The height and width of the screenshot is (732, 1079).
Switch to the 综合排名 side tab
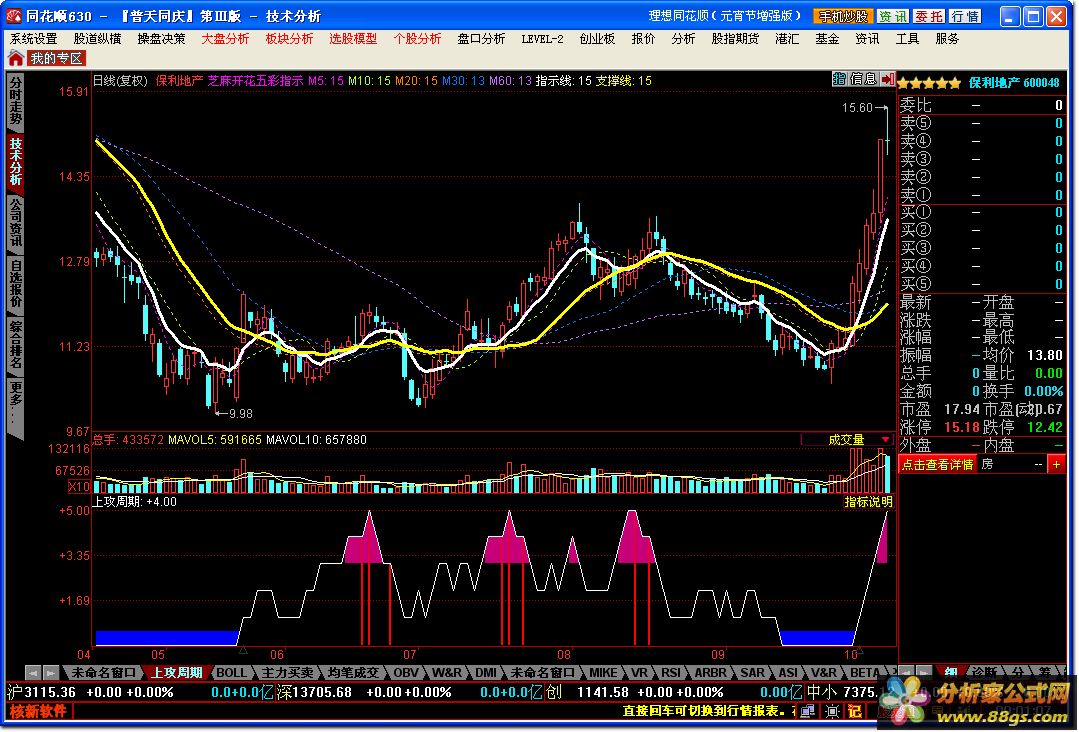(15, 345)
